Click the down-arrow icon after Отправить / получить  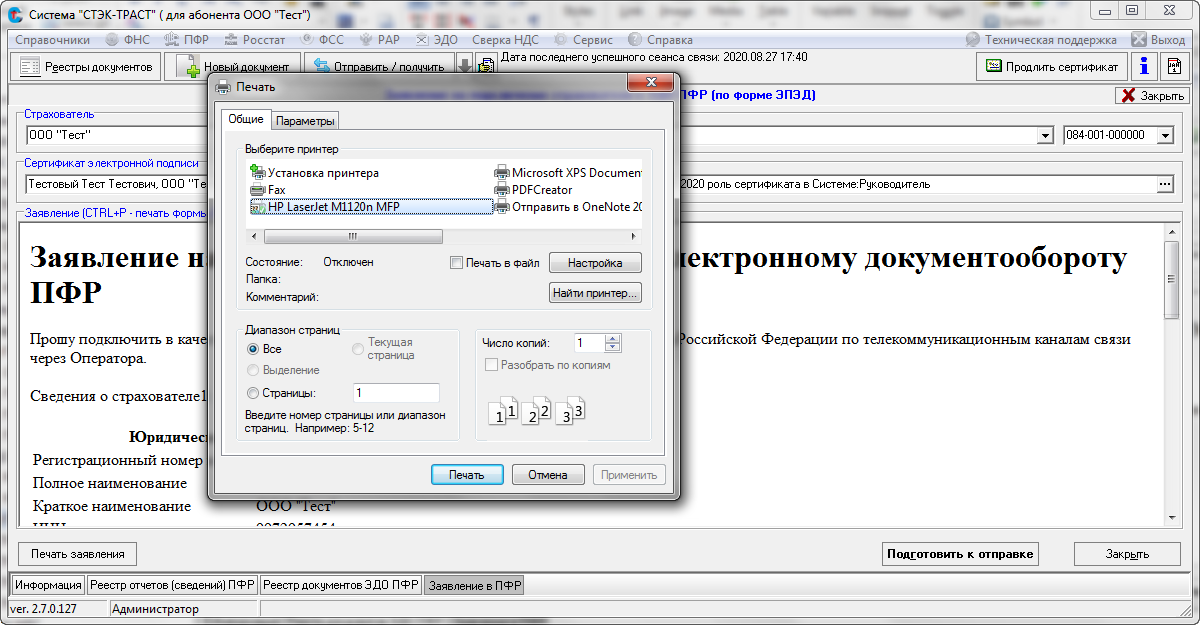(464, 66)
